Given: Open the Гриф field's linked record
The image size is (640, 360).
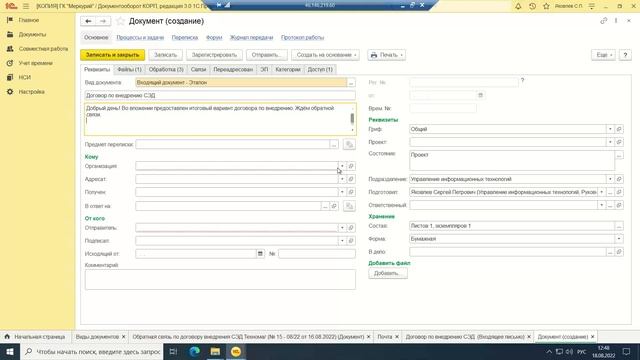Looking at the screenshot, I should click(619, 129).
